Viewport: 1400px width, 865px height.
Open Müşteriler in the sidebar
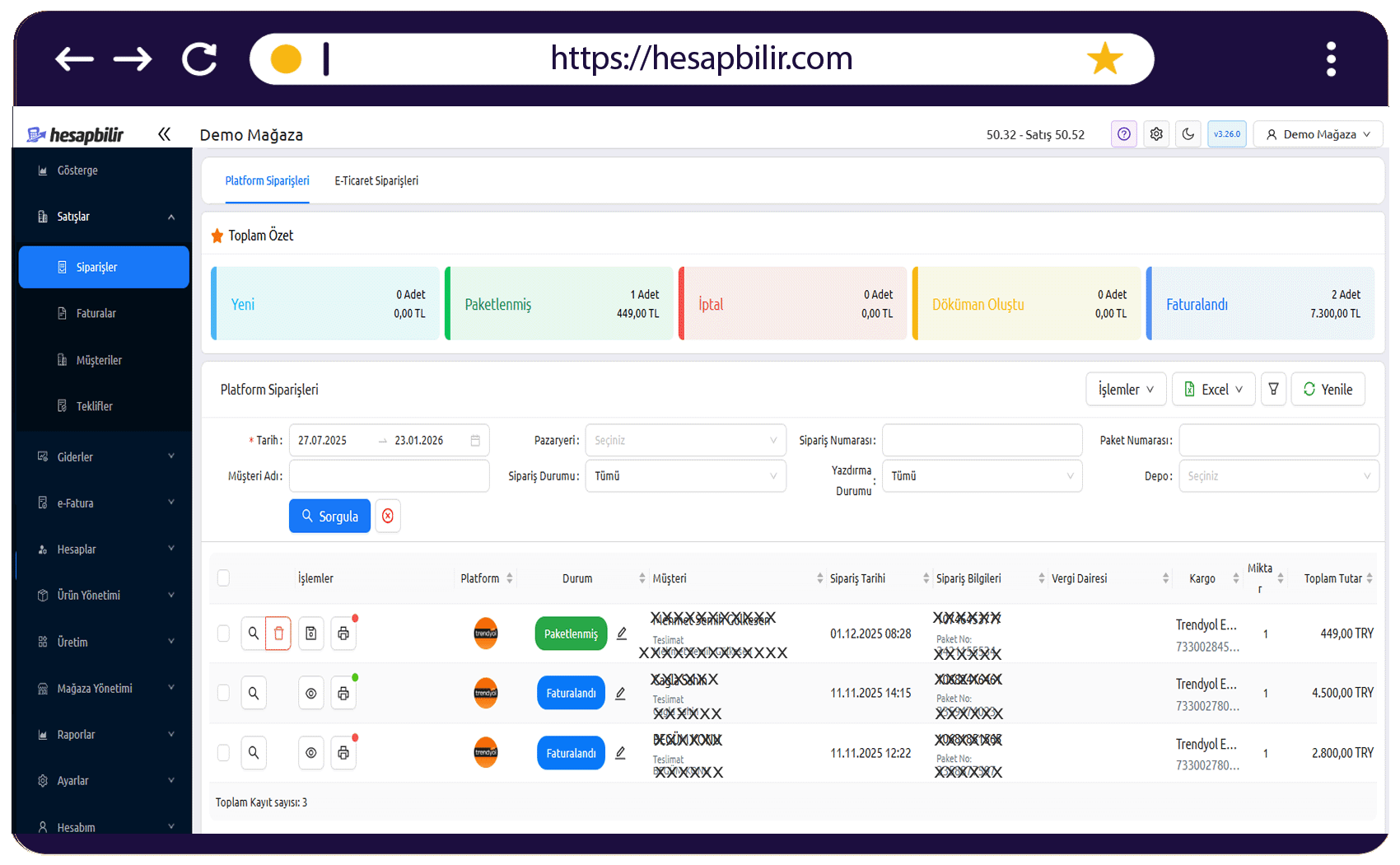pyautogui.click(x=102, y=360)
